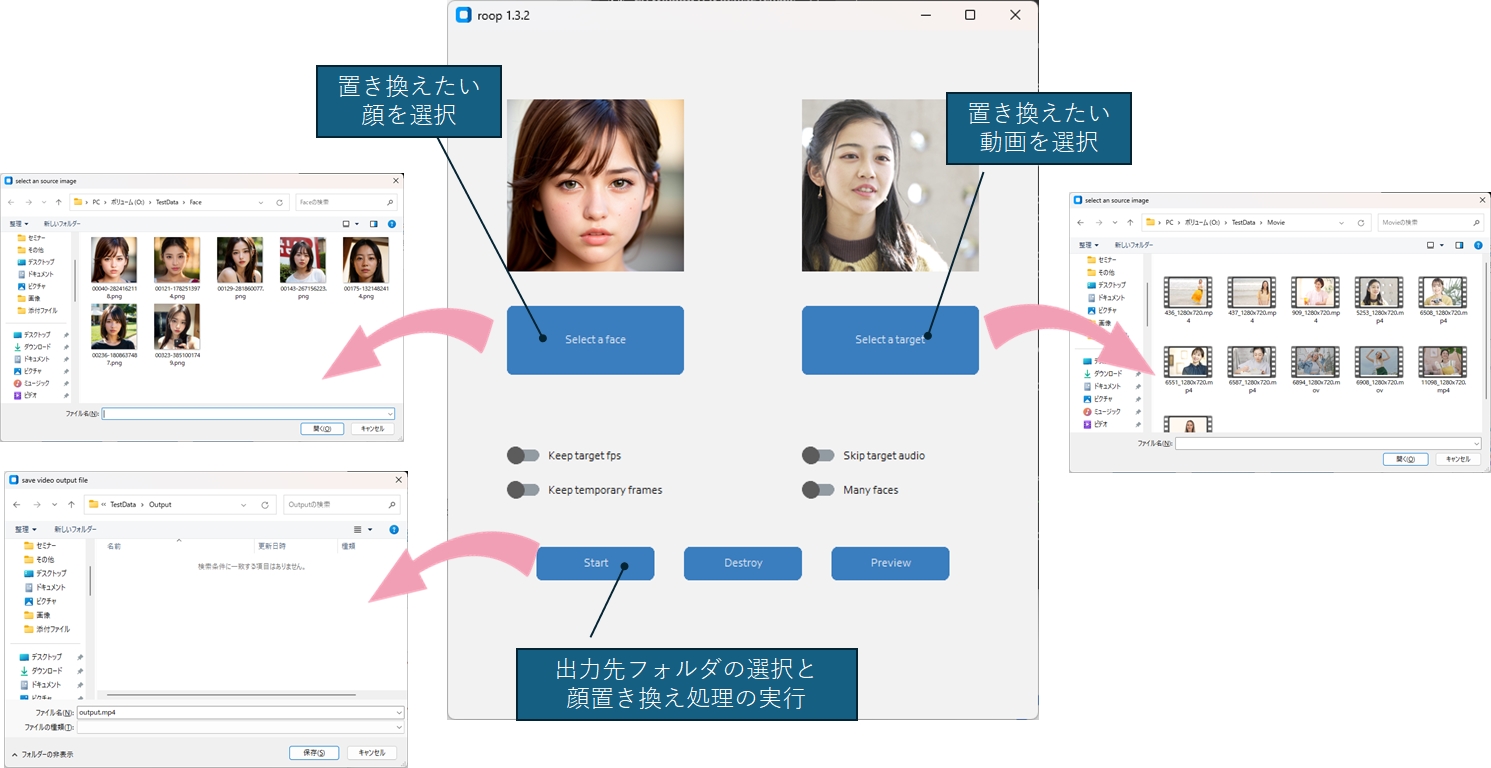Expand the address bar breadcrumb chevron in the Movie dialog
Viewport: 1491px width, 768px height.
(x=1341, y=222)
